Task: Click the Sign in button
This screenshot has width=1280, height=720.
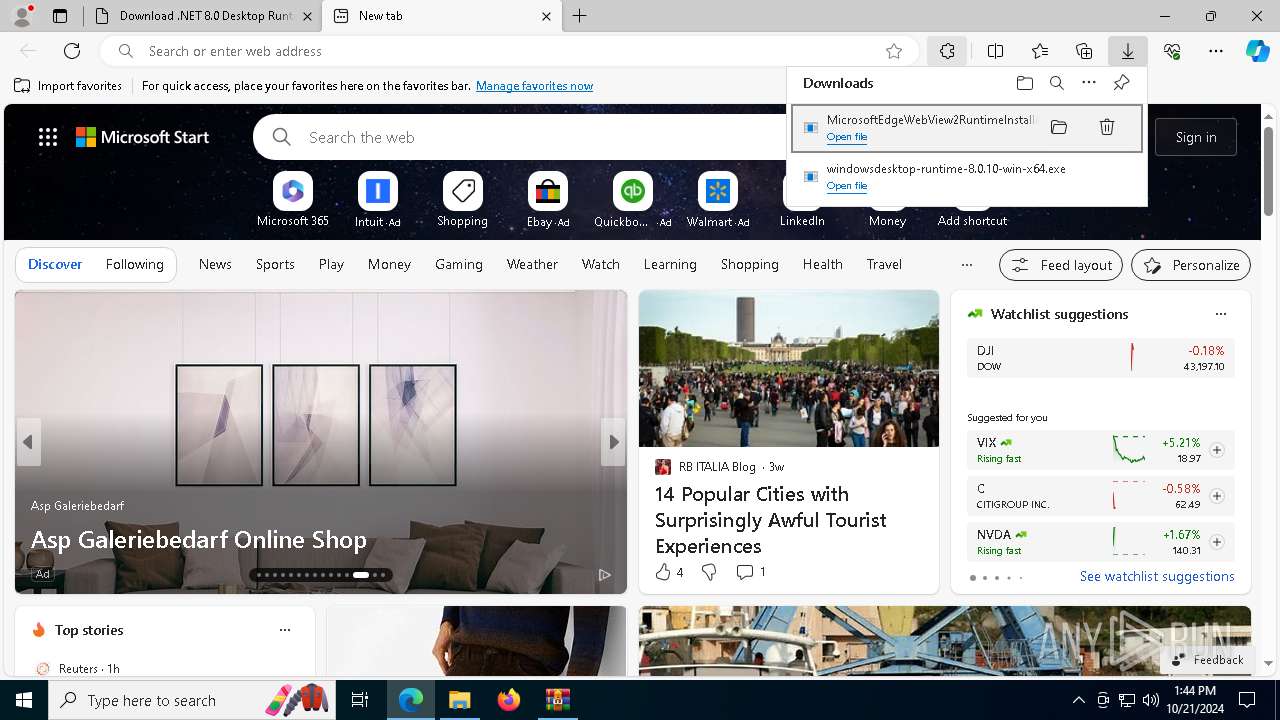Action: click(1196, 137)
